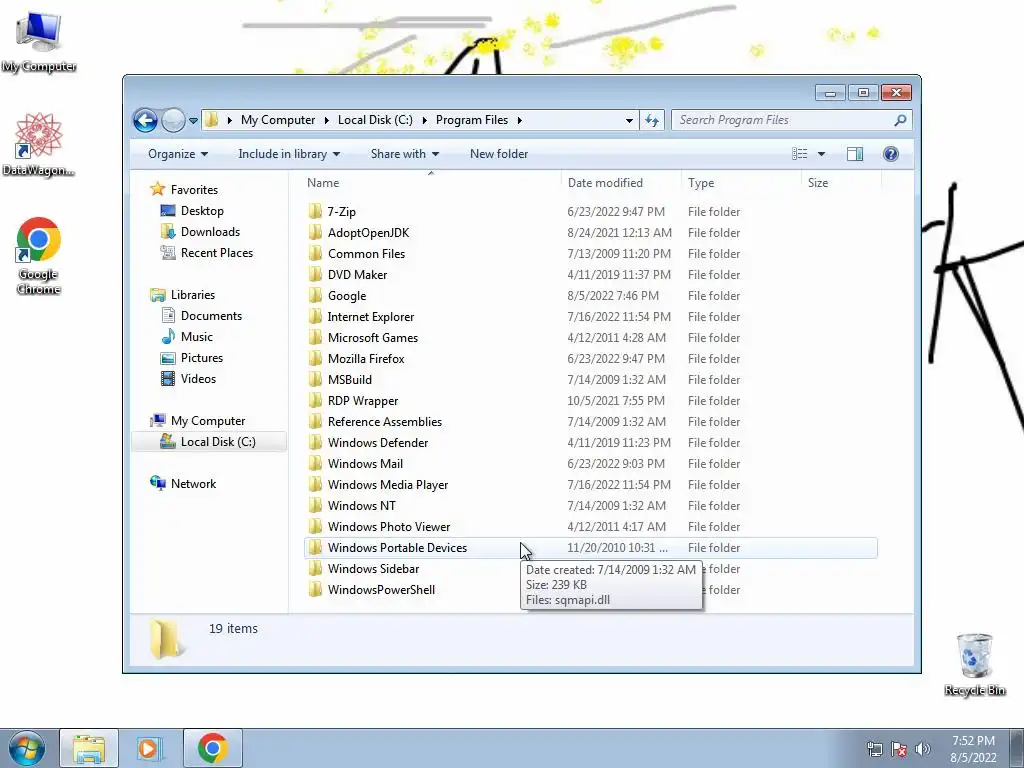1024x768 pixels.
Task: Select the Microsoft Games folder icon
Action: (315, 337)
